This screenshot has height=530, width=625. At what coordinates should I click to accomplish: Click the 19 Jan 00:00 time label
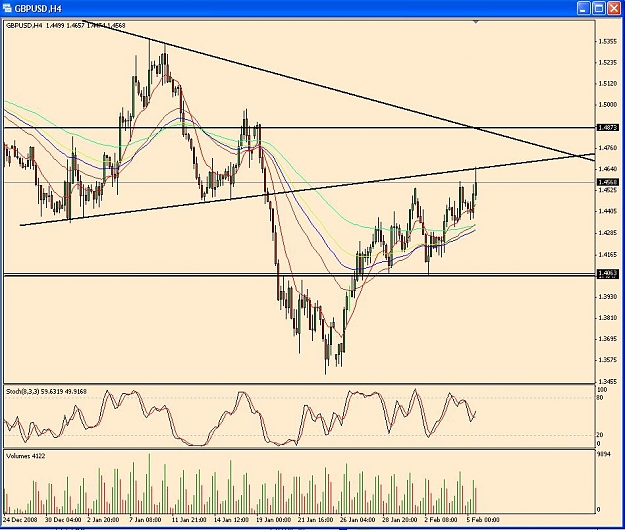tap(273, 520)
